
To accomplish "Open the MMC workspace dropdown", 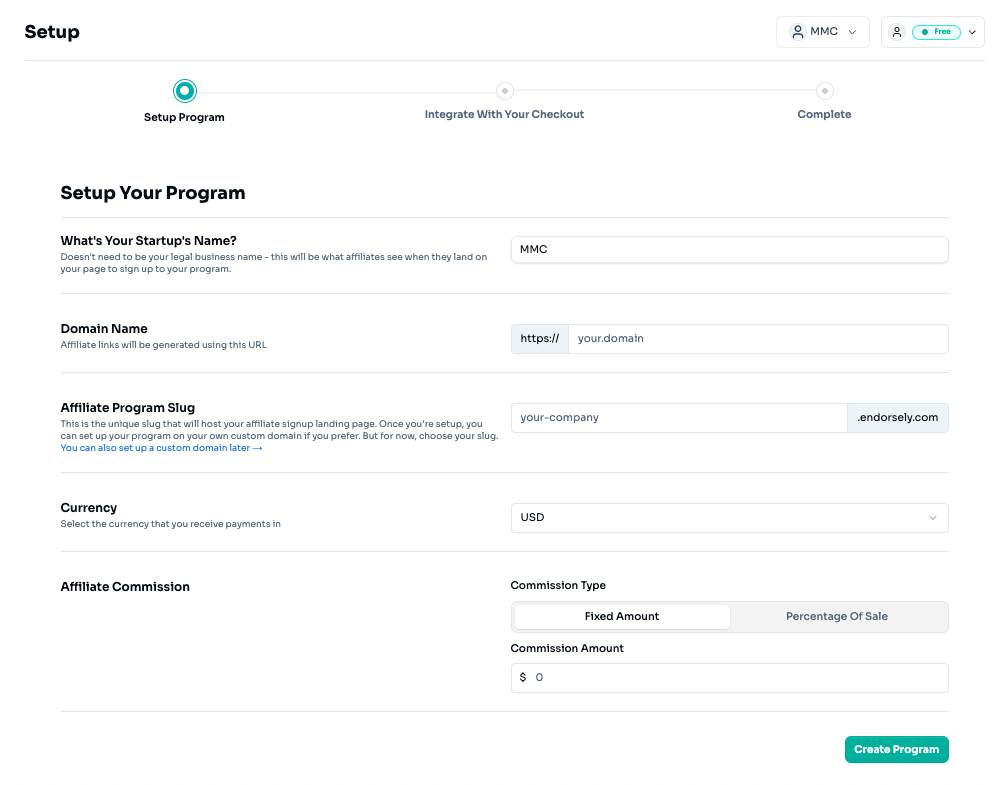I will click(x=823, y=32).
